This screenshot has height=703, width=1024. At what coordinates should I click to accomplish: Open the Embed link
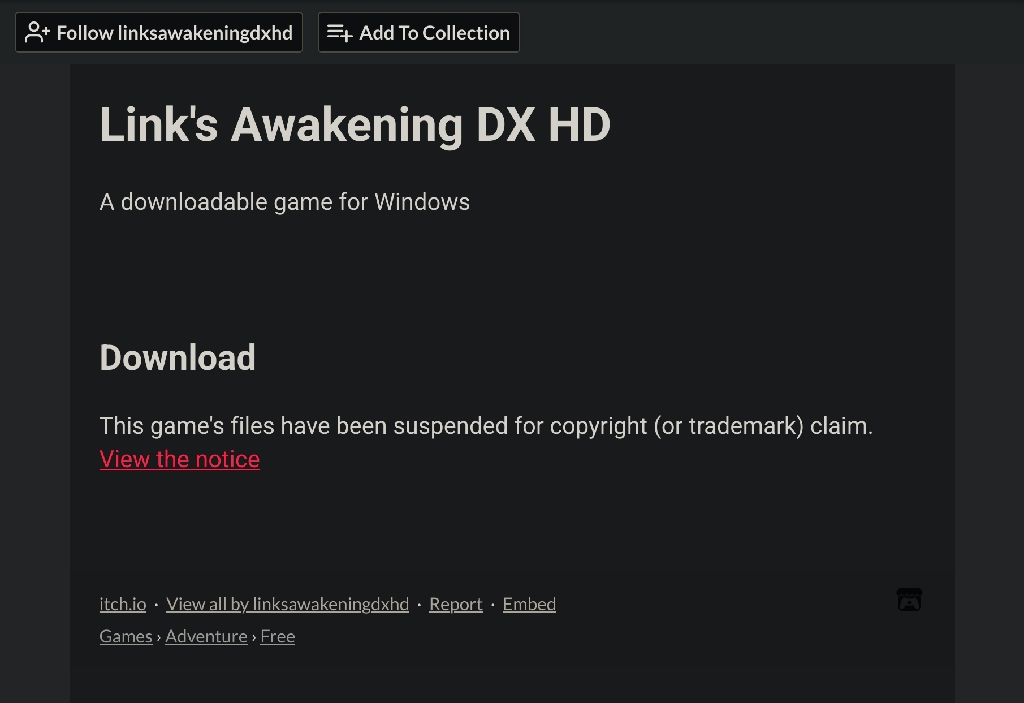click(x=529, y=604)
